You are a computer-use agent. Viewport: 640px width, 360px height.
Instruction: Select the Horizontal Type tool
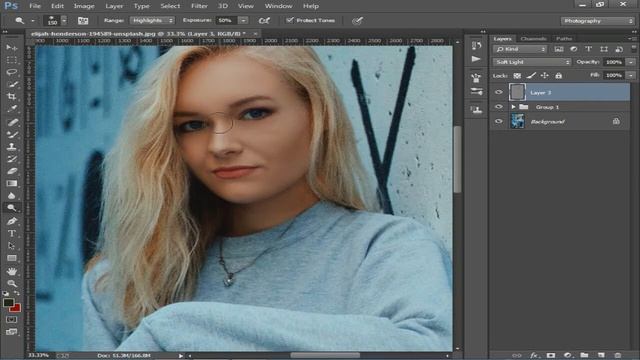pyautogui.click(x=11, y=233)
